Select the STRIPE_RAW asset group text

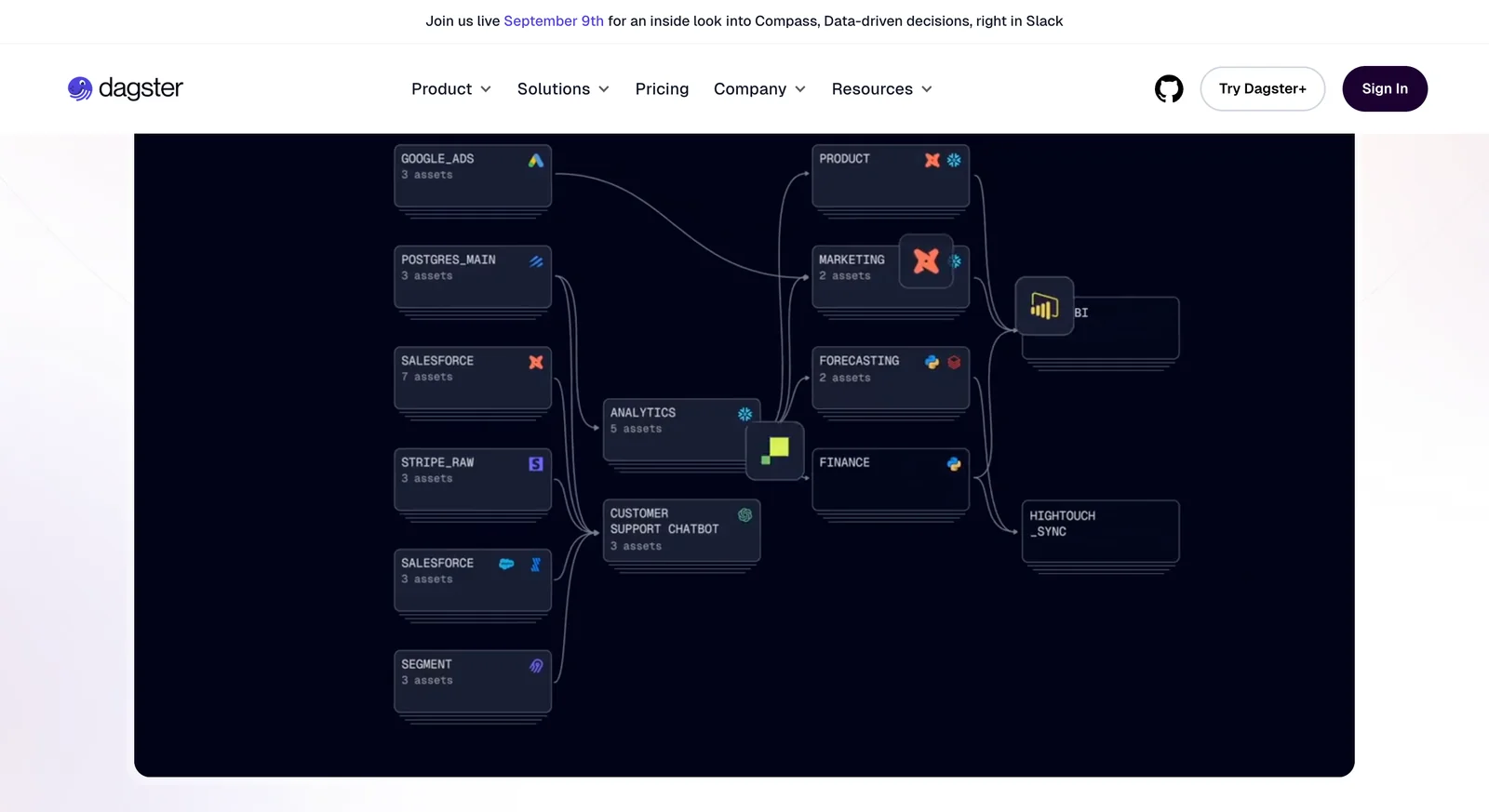point(437,462)
